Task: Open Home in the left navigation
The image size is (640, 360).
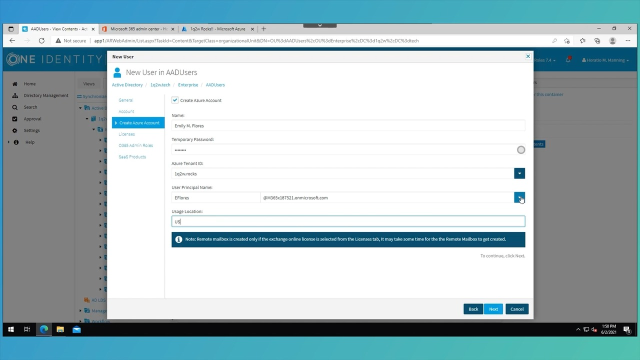Action: 29,84
